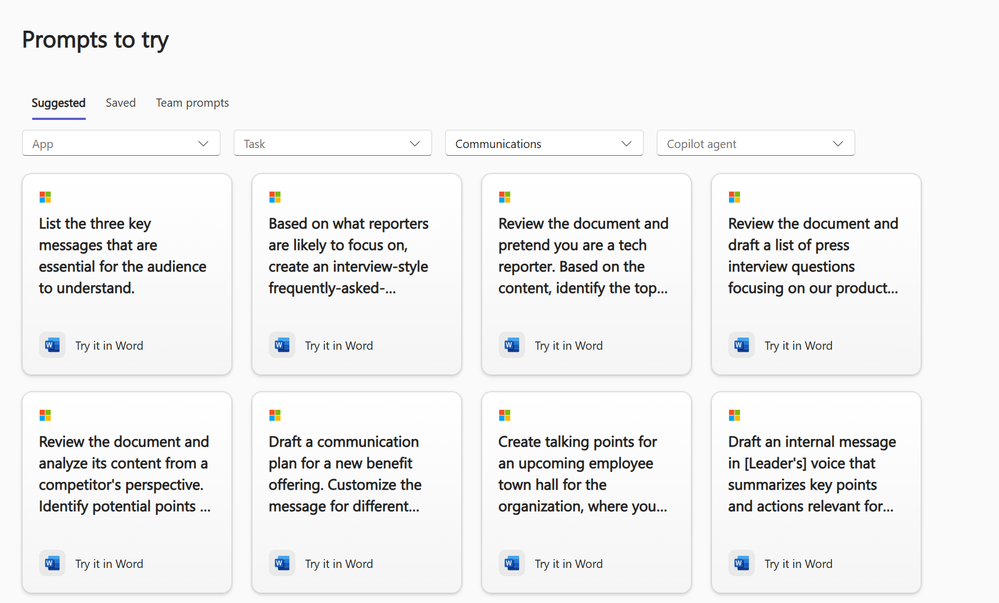This screenshot has height=603, width=999.
Task: Click Word icon on 'employee town hall' card
Action: (x=512, y=563)
